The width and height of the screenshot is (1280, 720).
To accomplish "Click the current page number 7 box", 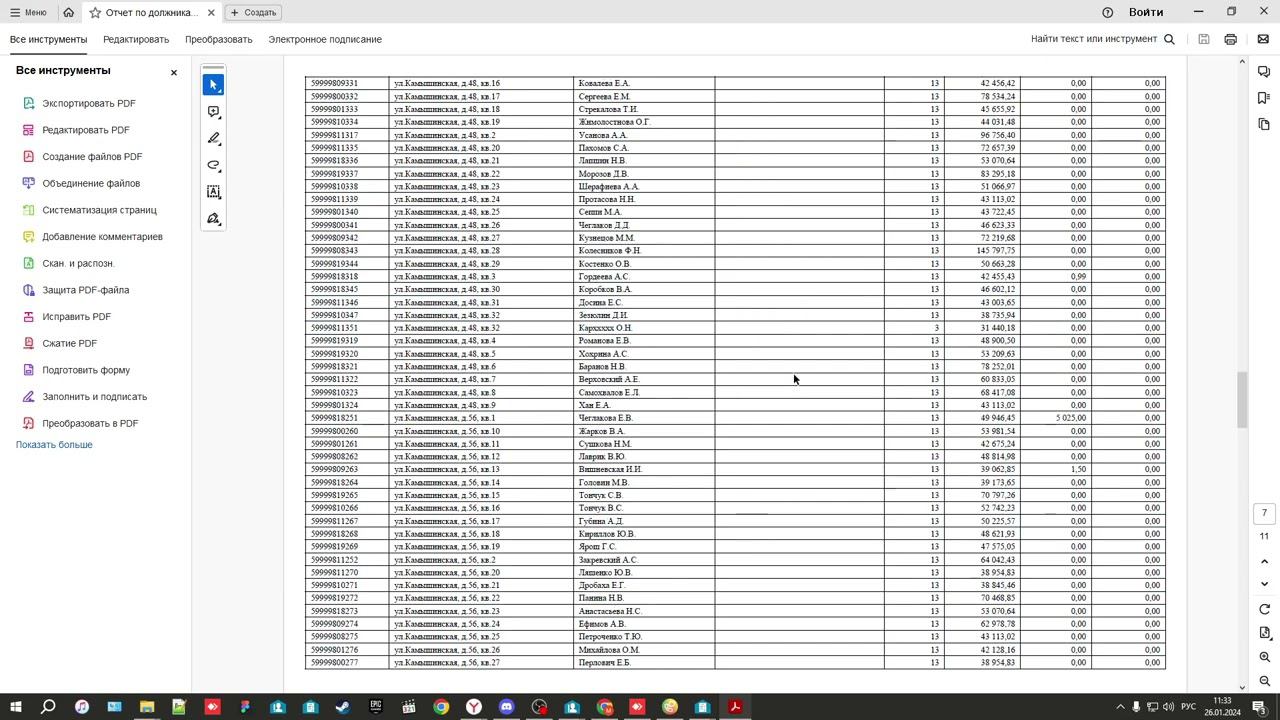I will (x=1264, y=513).
